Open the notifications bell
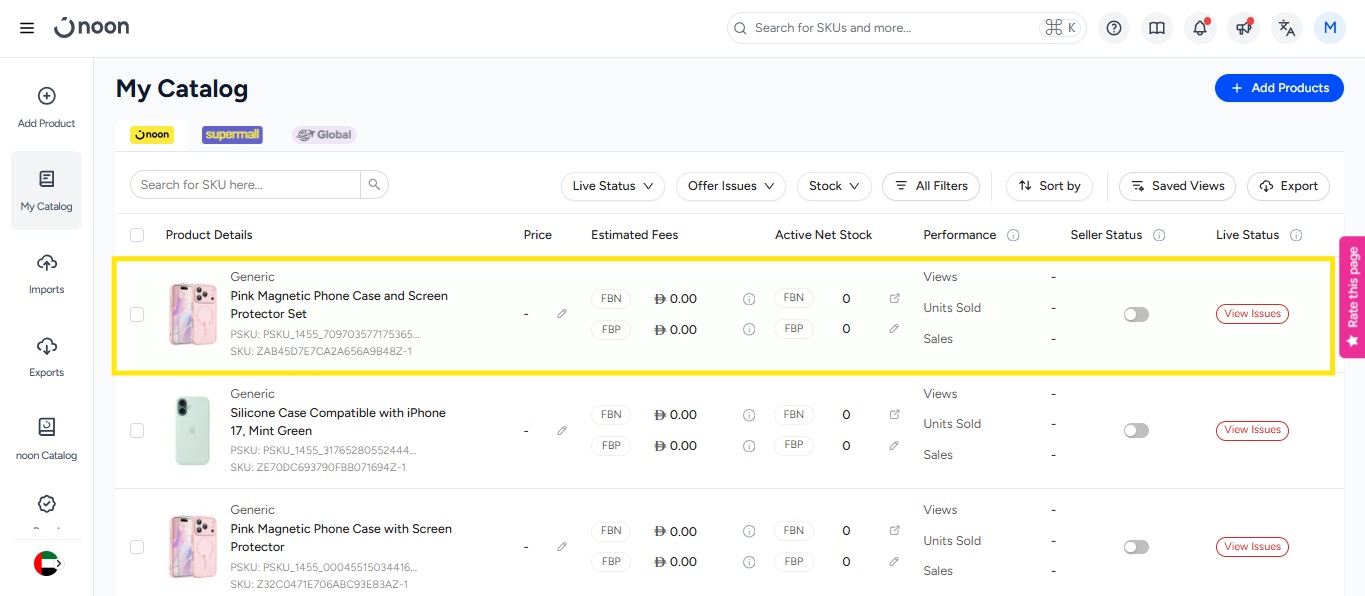Viewport: 1365px width, 596px height. (x=1200, y=28)
